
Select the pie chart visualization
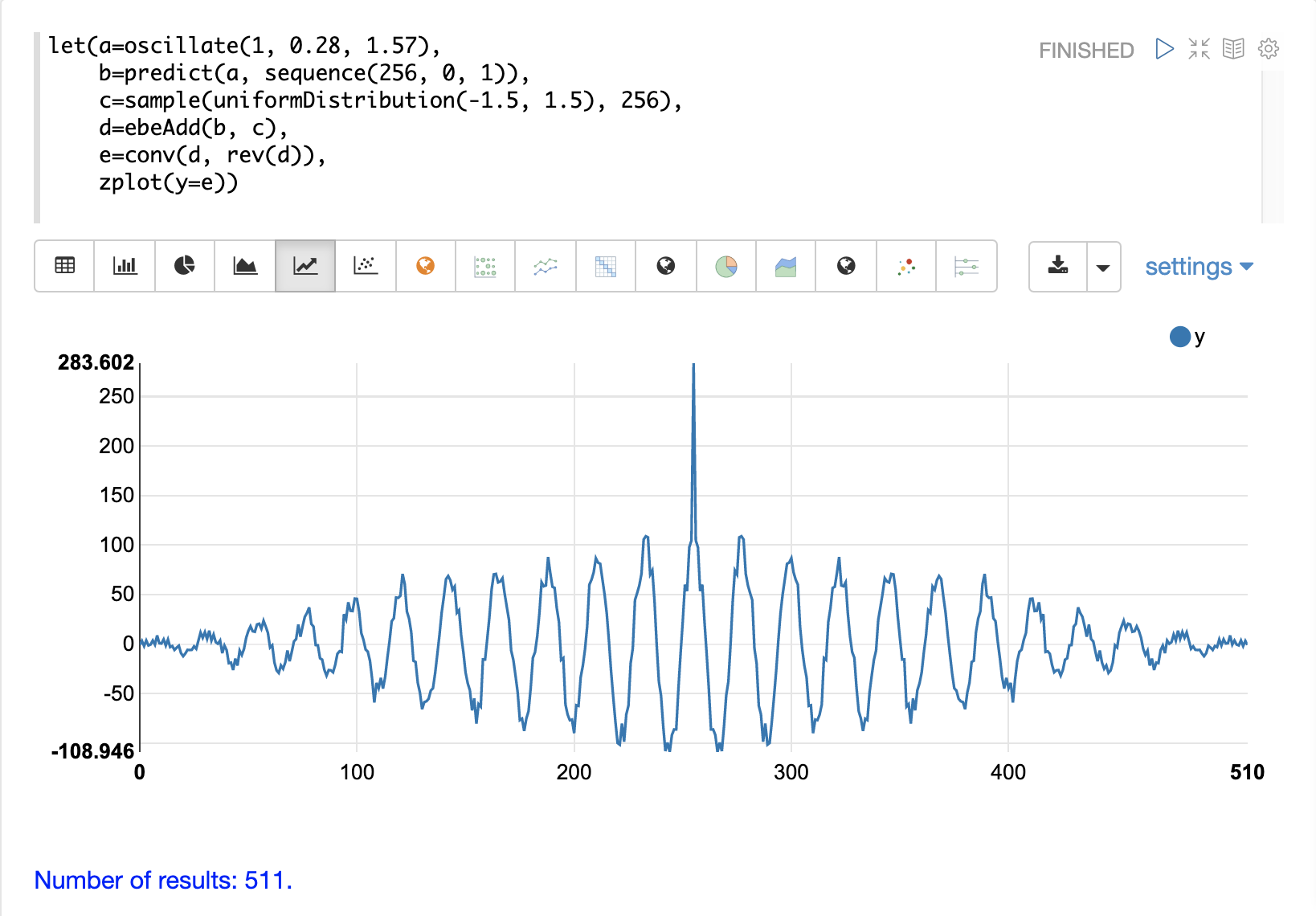pos(185,266)
